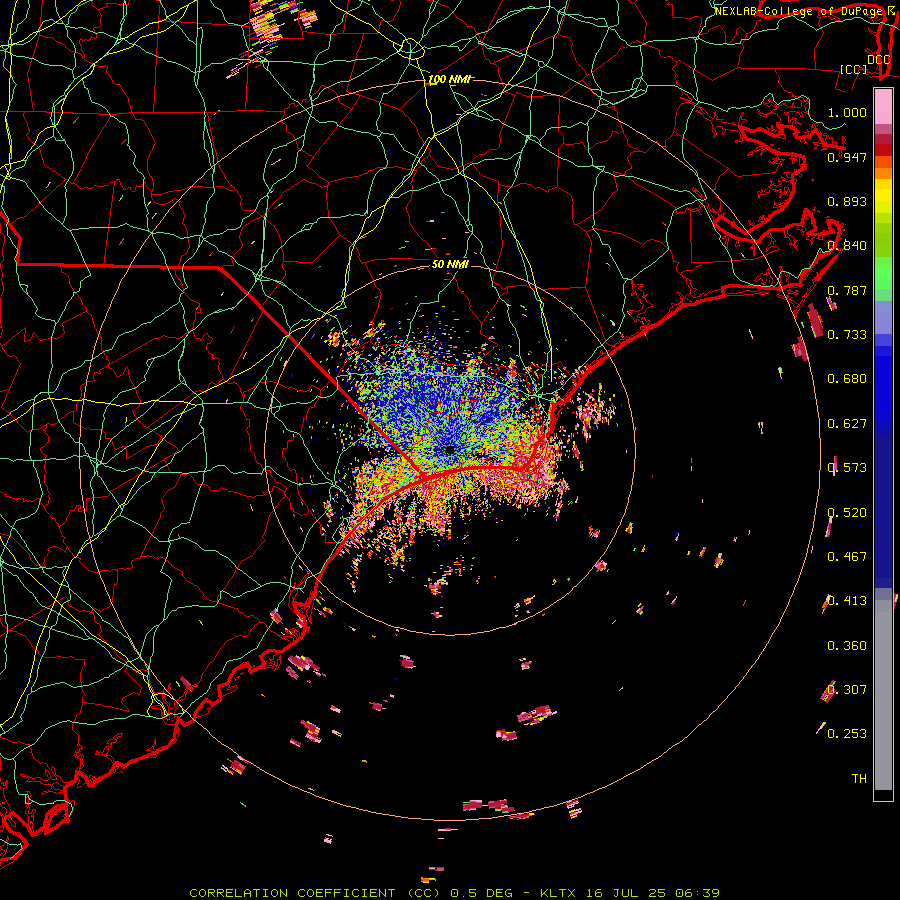Image resolution: width=900 pixels, height=900 pixels.
Task: Select the 0.787 scale value
Action: (847, 290)
